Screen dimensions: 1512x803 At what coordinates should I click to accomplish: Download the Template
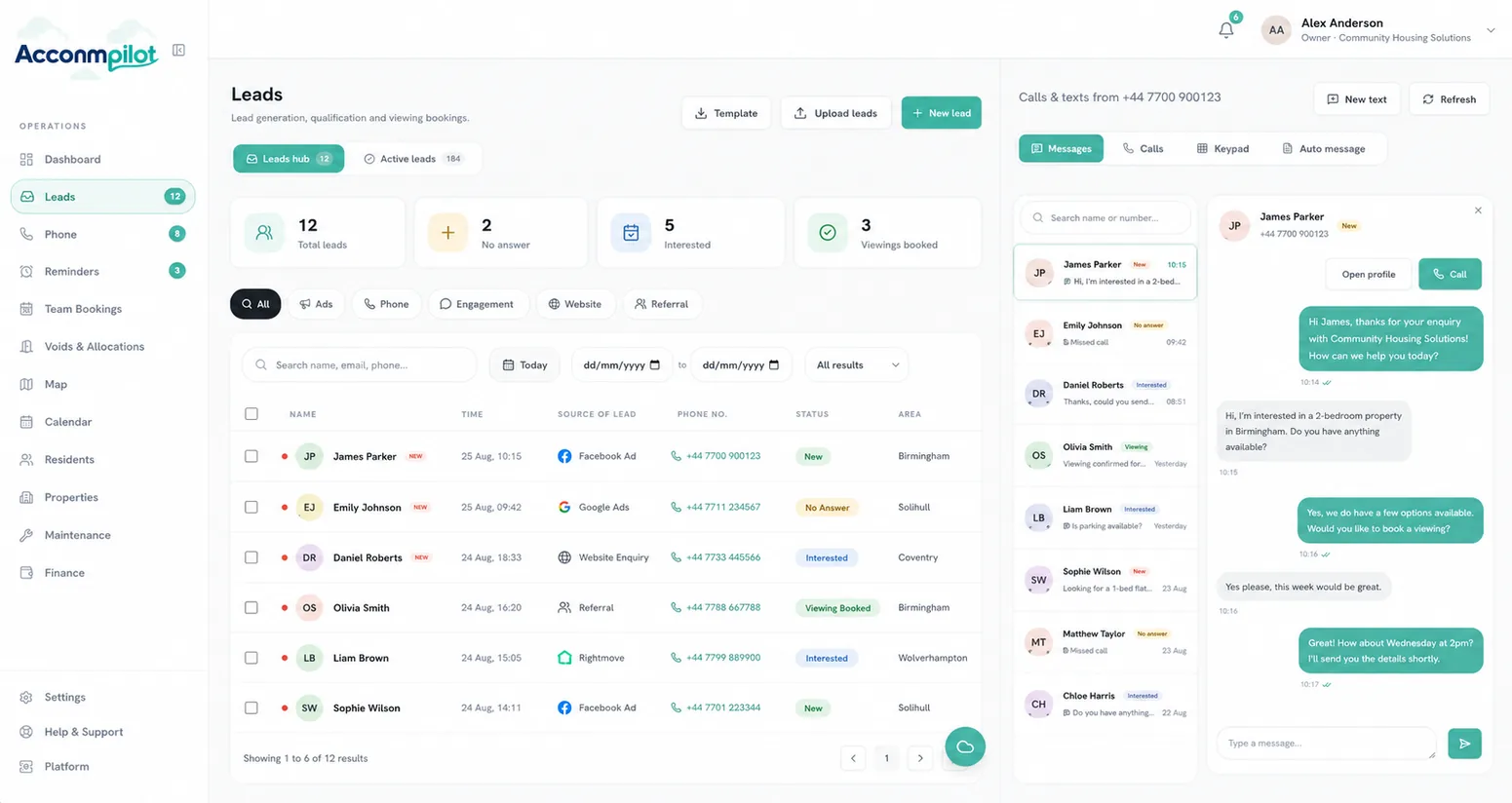726,113
